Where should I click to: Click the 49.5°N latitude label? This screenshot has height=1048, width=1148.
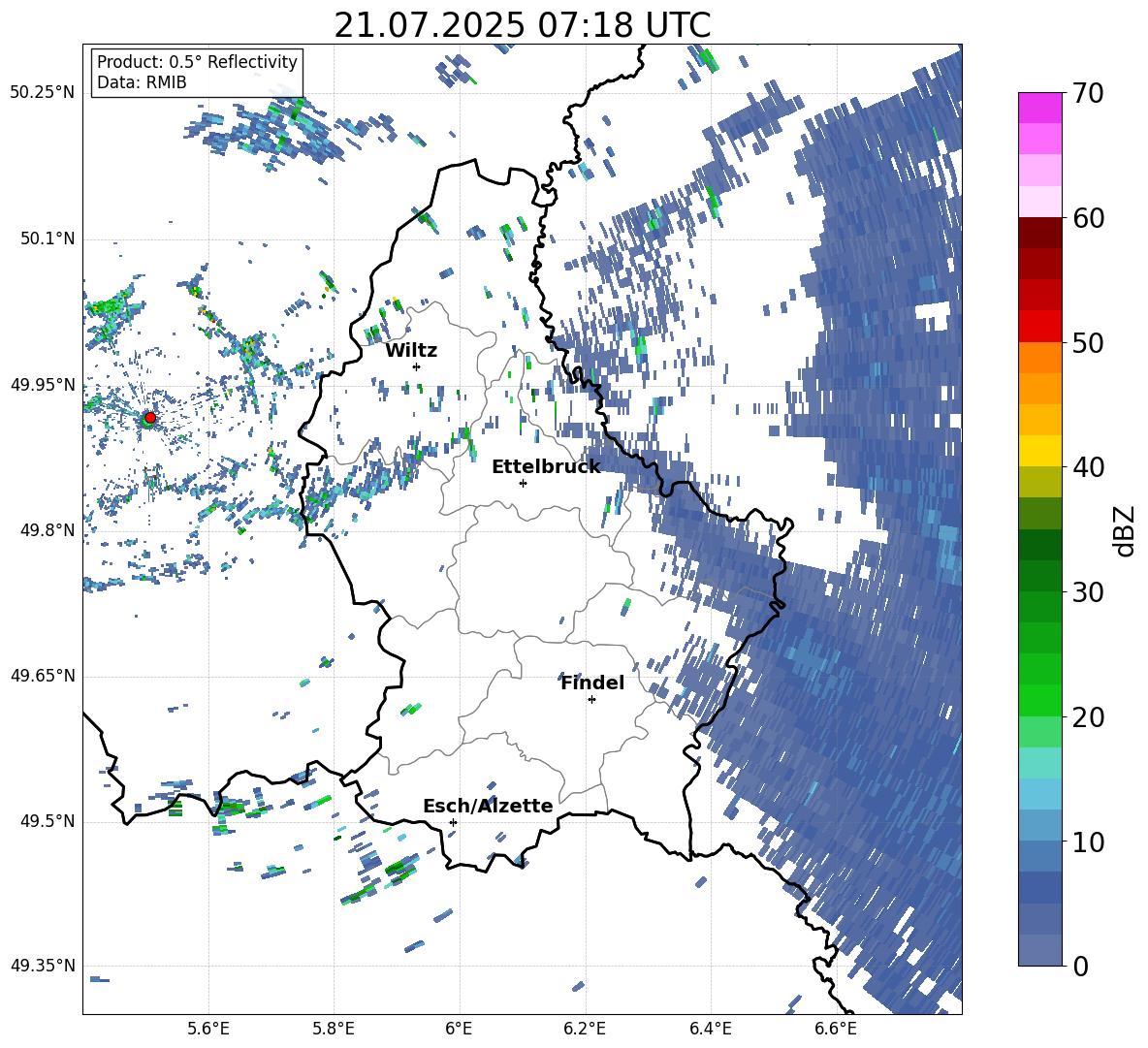(x=48, y=821)
